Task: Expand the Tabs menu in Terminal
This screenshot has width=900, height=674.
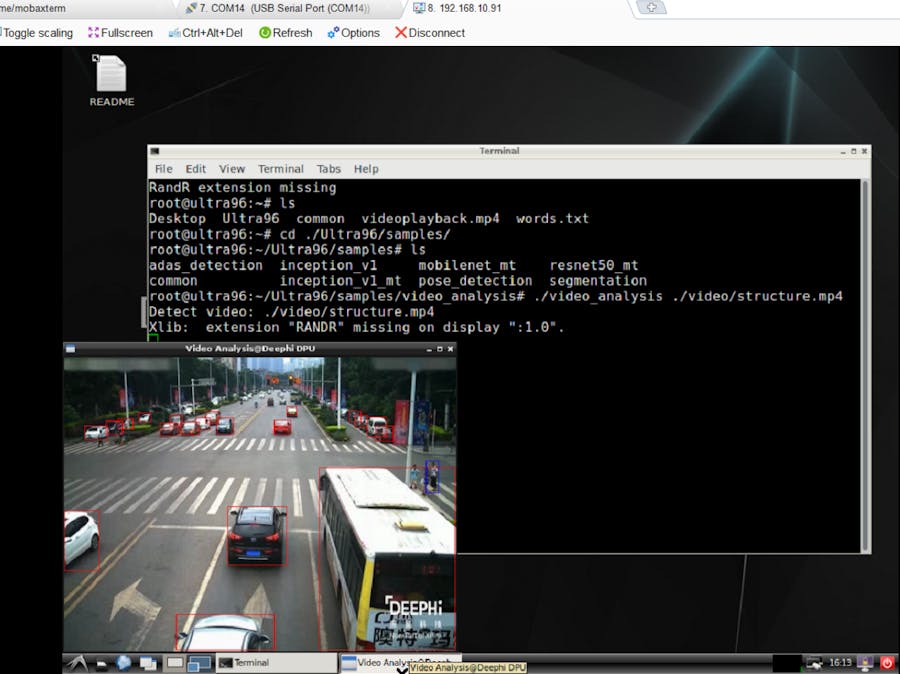Action: coord(329,169)
